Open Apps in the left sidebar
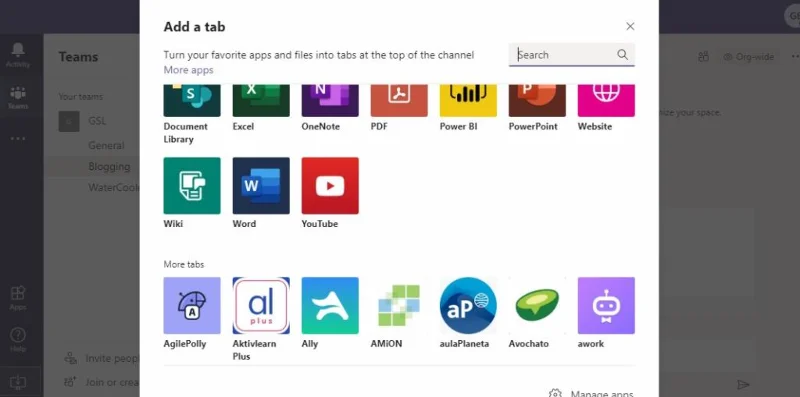The height and width of the screenshot is (397, 800). click(x=18, y=298)
